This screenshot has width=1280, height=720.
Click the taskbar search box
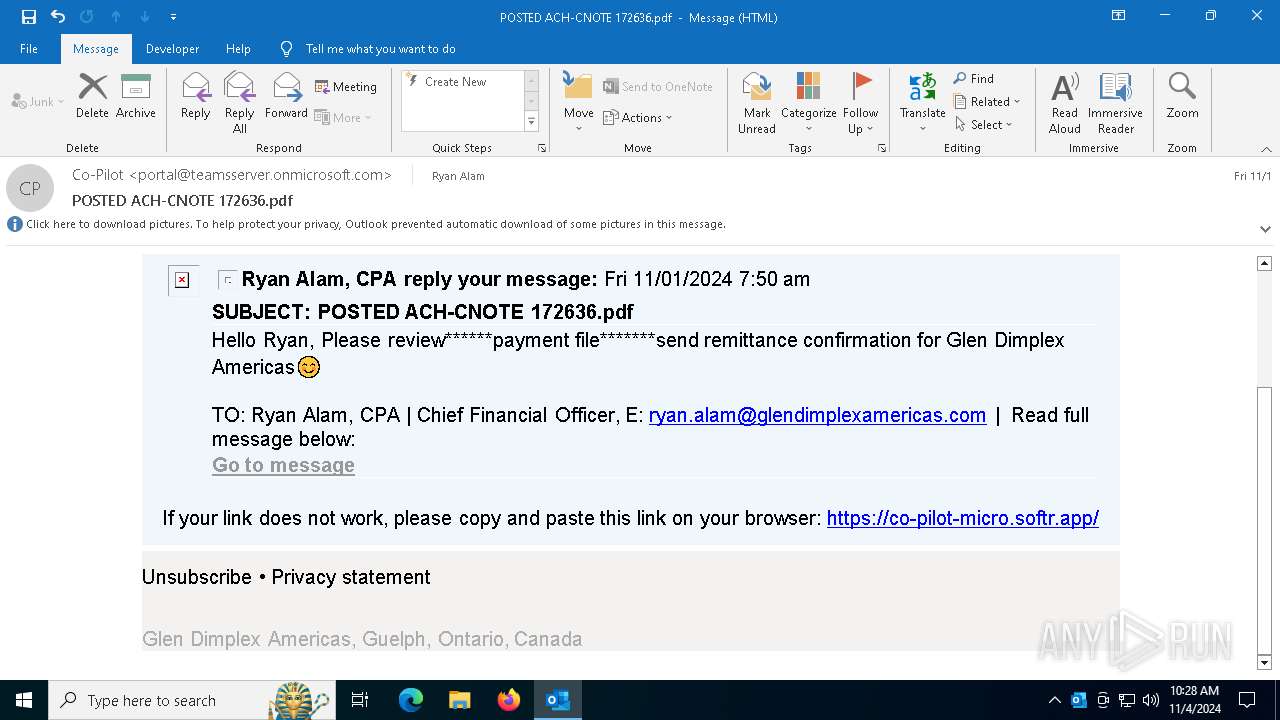(x=191, y=700)
